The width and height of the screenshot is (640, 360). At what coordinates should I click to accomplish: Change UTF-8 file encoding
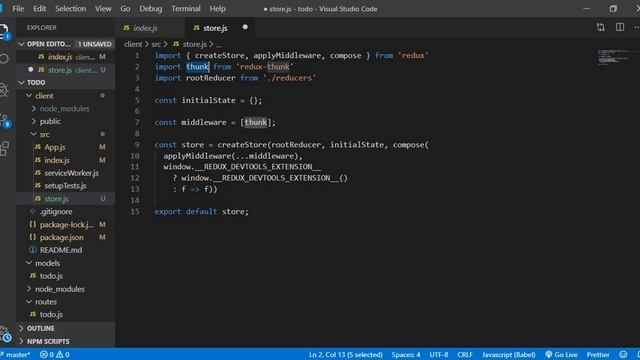438,355
